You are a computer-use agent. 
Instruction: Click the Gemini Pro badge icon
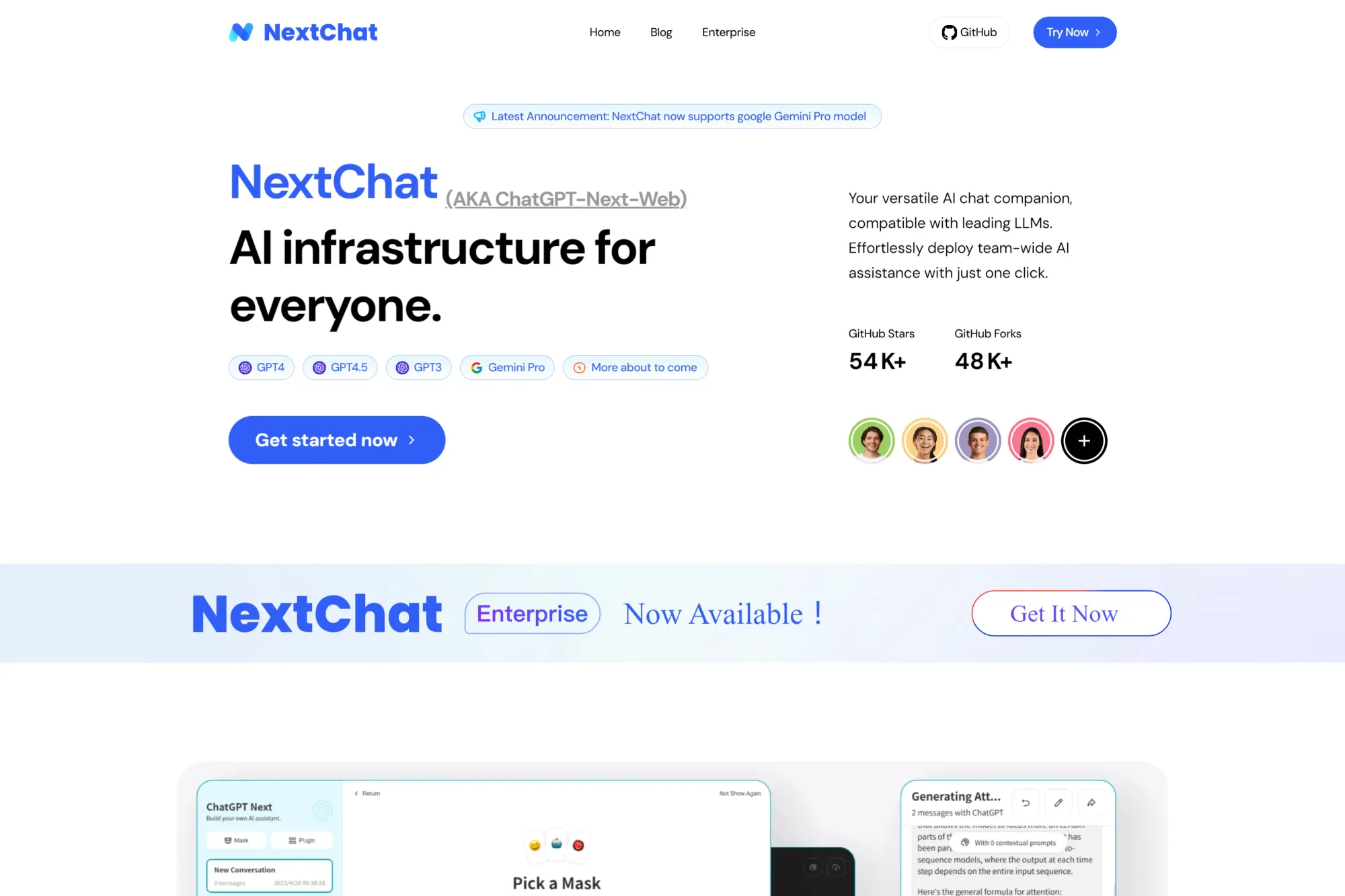[x=477, y=367]
